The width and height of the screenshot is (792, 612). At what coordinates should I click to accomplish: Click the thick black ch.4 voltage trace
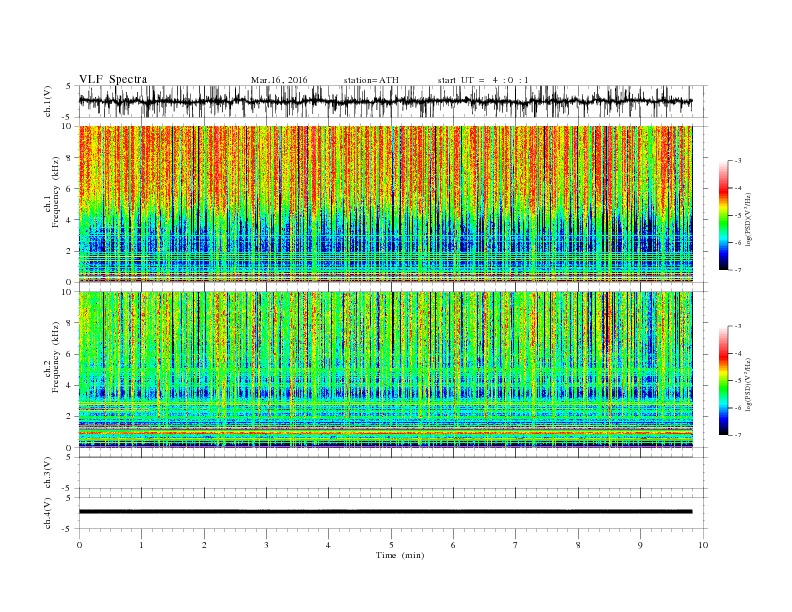coord(385,512)
